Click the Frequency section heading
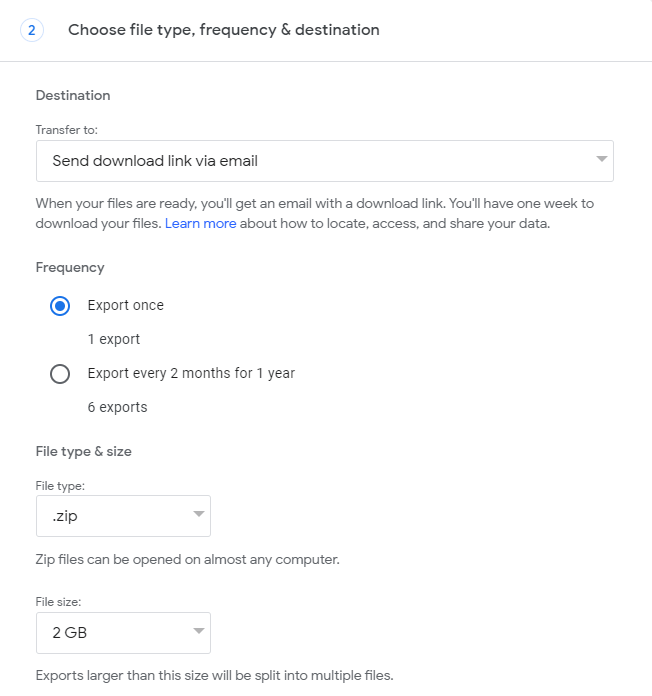The width and height of the screenshot is (652, 696). pyautogui.click(x=70, y=267)
